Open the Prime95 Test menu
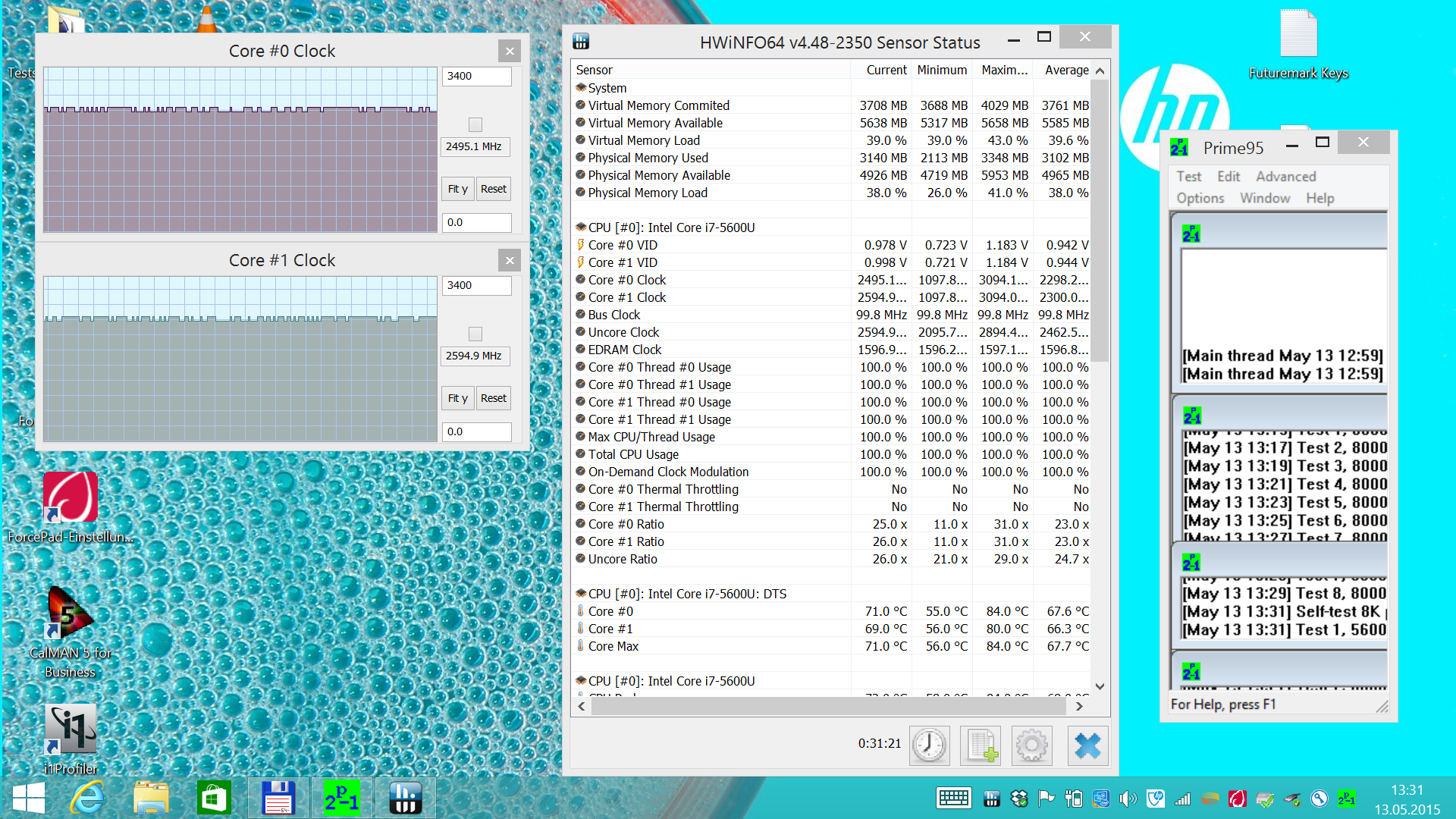Screen dimensions: 1456x819 tap(1188, 177)
